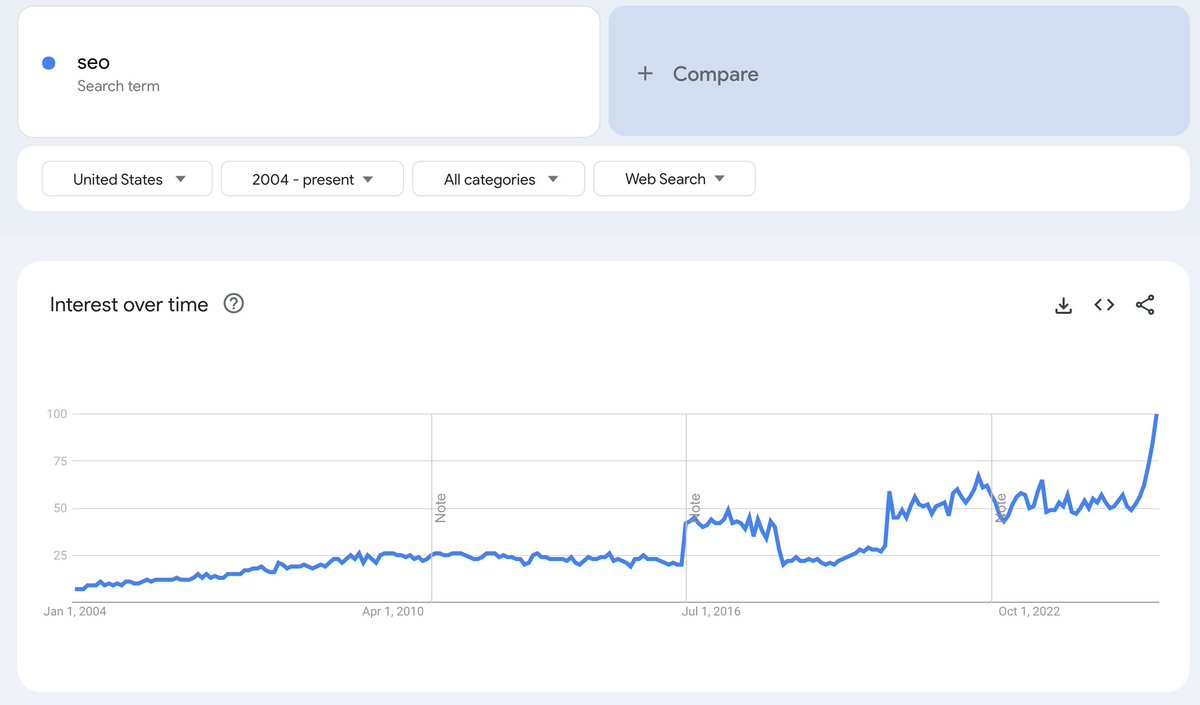Open the Web Search type dropdown
1200x705 pixels.
[x=674, y=179]
